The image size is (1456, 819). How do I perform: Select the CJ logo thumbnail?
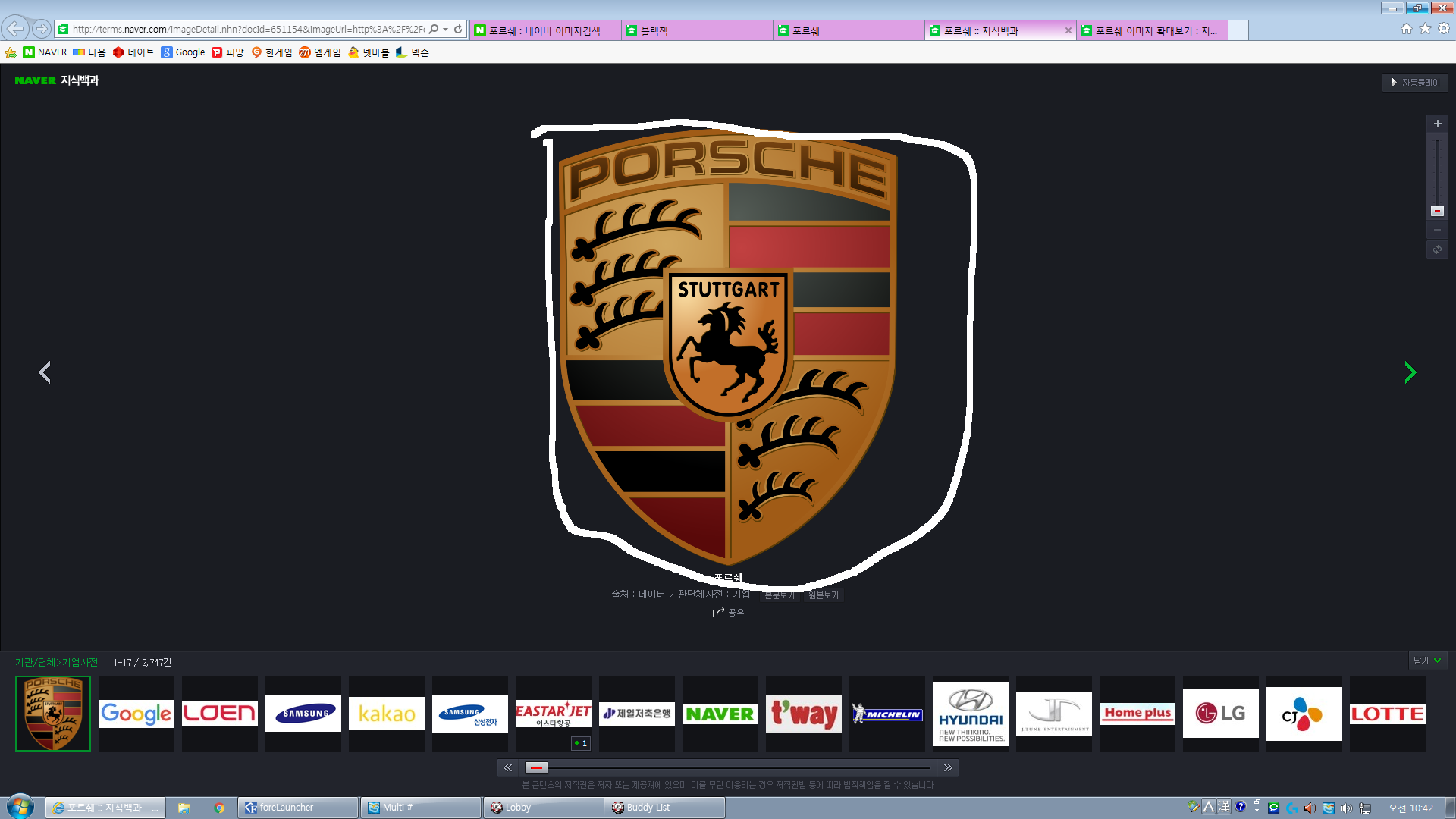[1304, 714]
